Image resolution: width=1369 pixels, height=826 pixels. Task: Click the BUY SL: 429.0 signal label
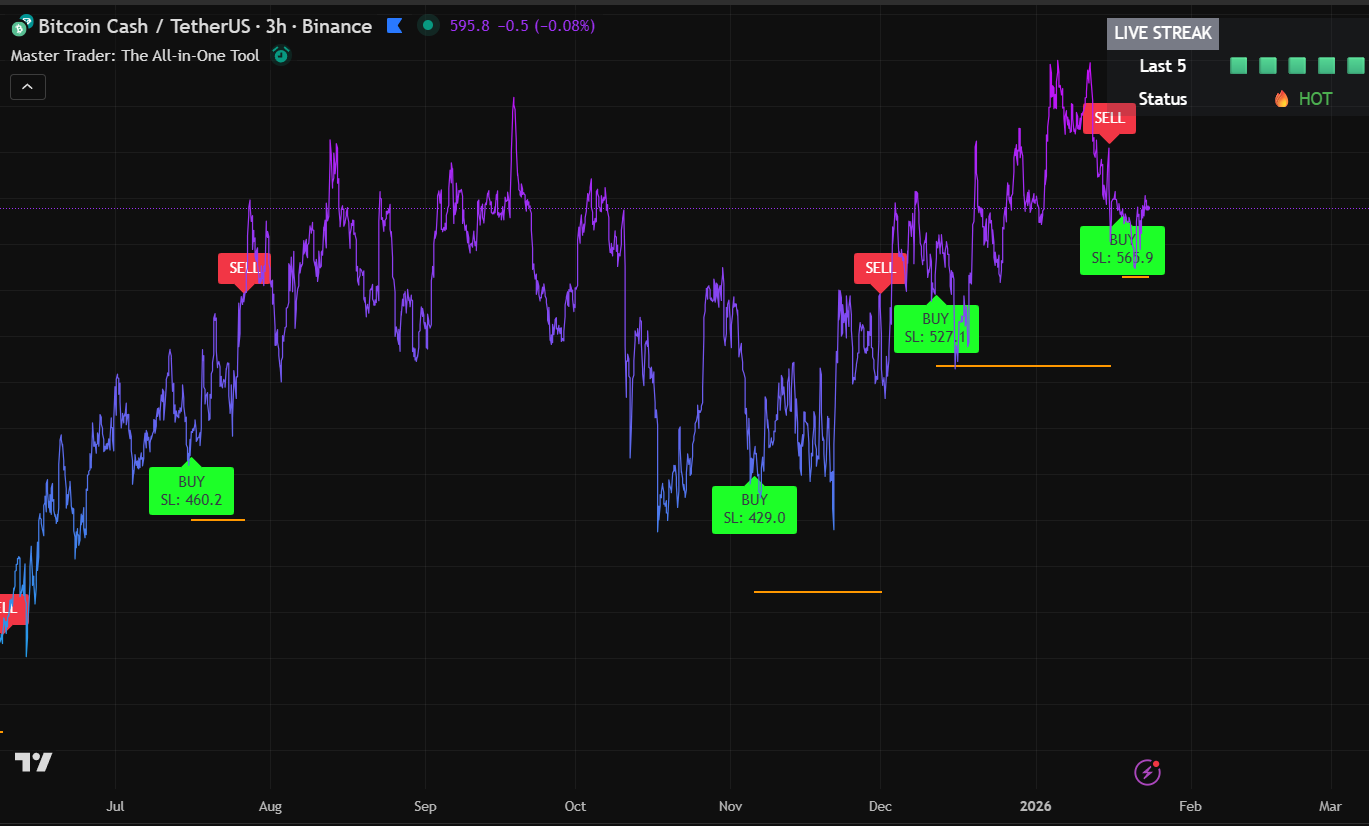point(754,509)
